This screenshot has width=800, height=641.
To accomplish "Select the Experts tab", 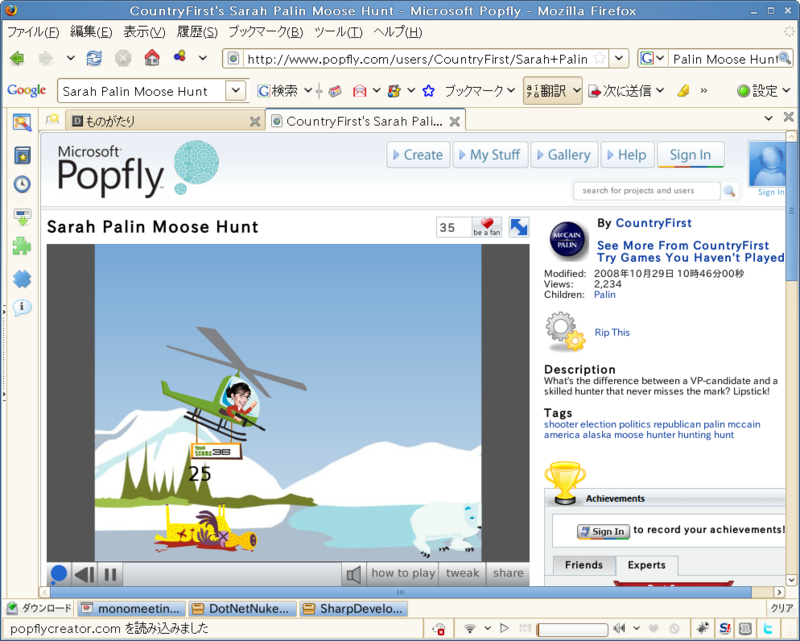I will point(646,565).
